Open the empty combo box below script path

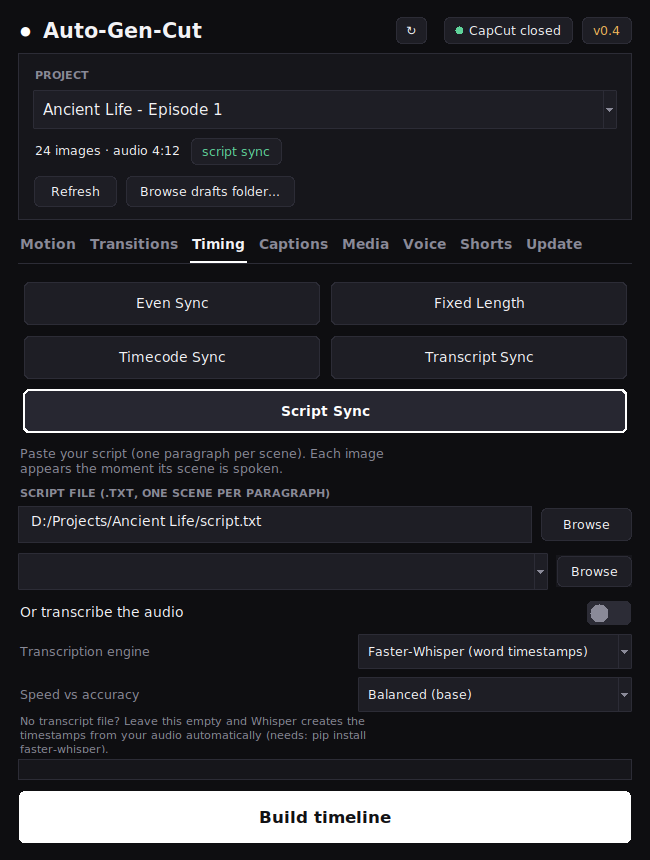tap(283, 572)
